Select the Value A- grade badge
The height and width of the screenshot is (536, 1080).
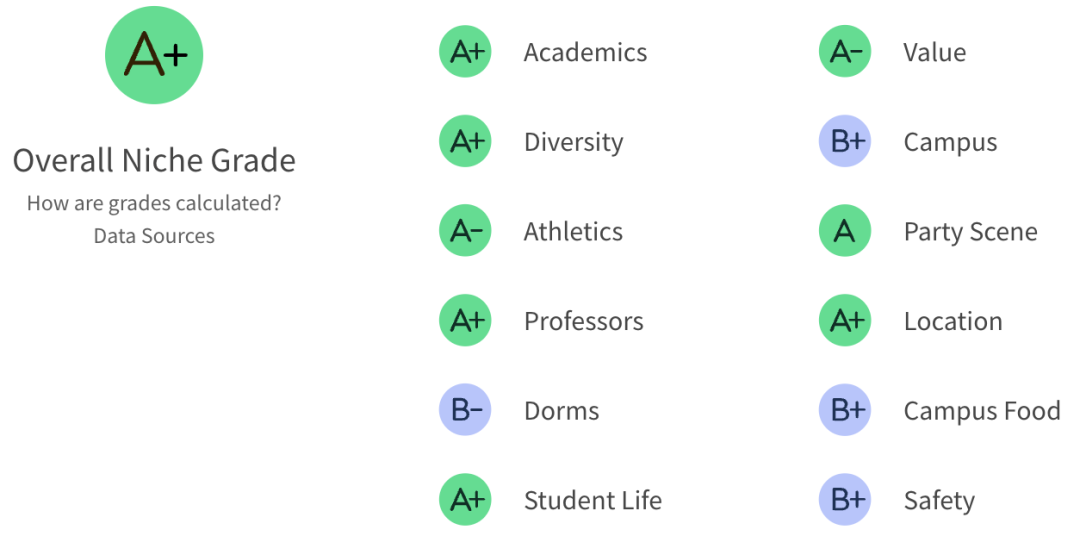click(844, 52)
